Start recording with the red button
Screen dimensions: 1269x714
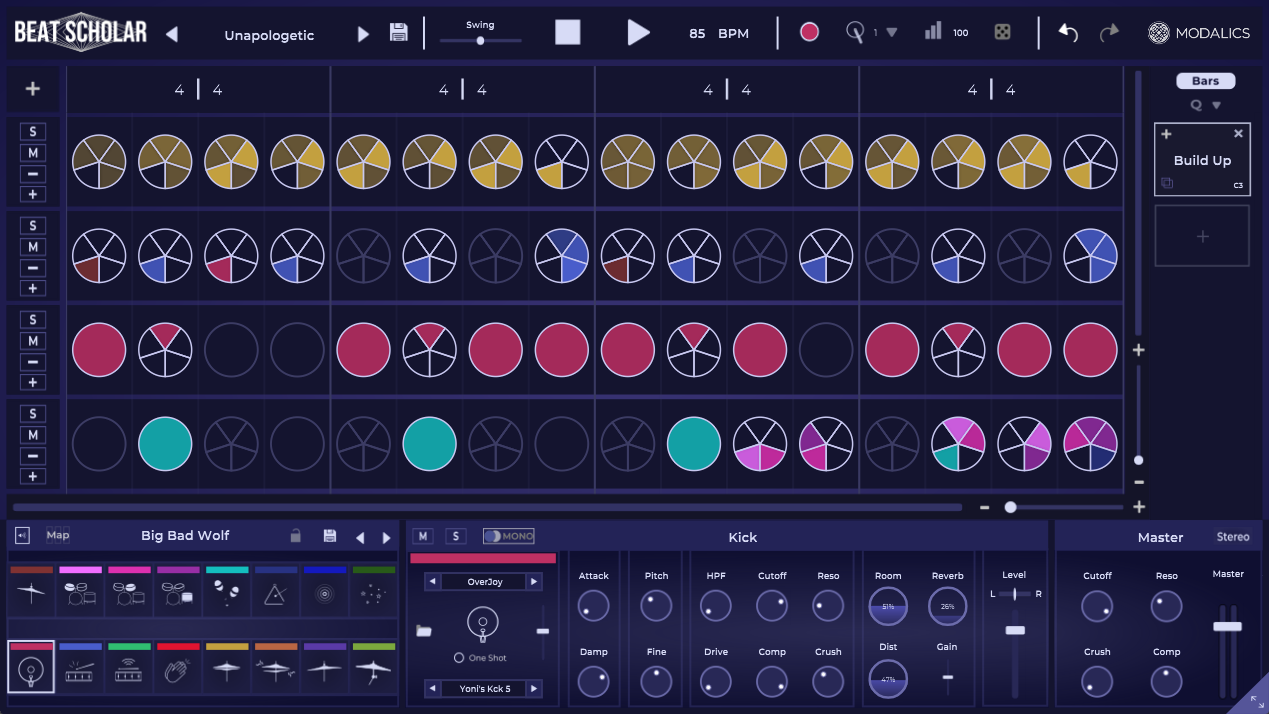coord(810,32)
